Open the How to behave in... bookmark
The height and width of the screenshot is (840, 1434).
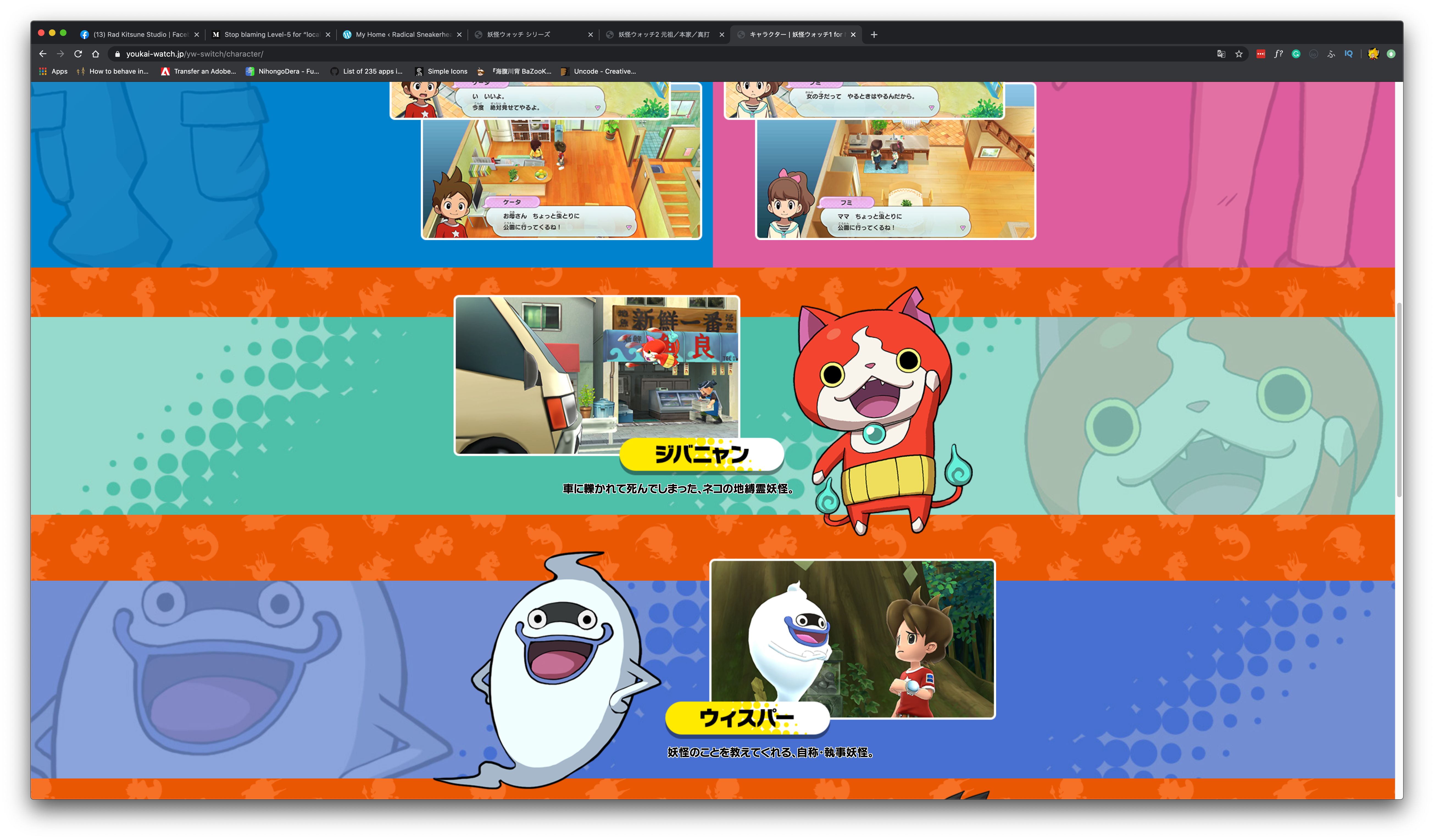(112, 71)
